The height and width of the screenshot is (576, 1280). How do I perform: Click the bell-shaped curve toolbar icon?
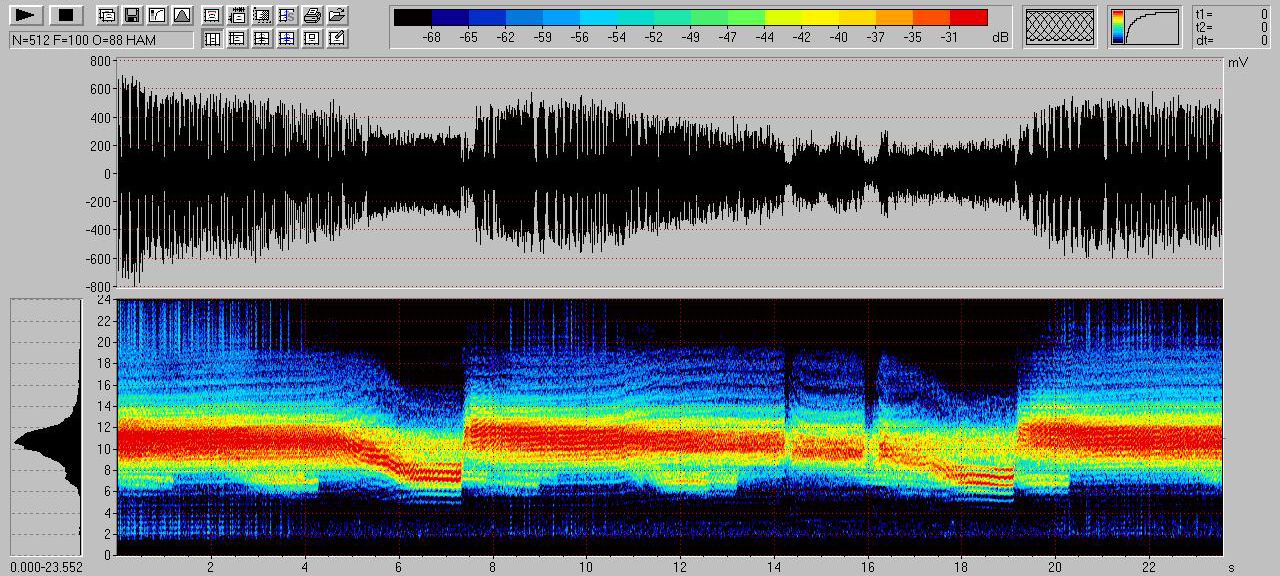click(x=181, y=15)
